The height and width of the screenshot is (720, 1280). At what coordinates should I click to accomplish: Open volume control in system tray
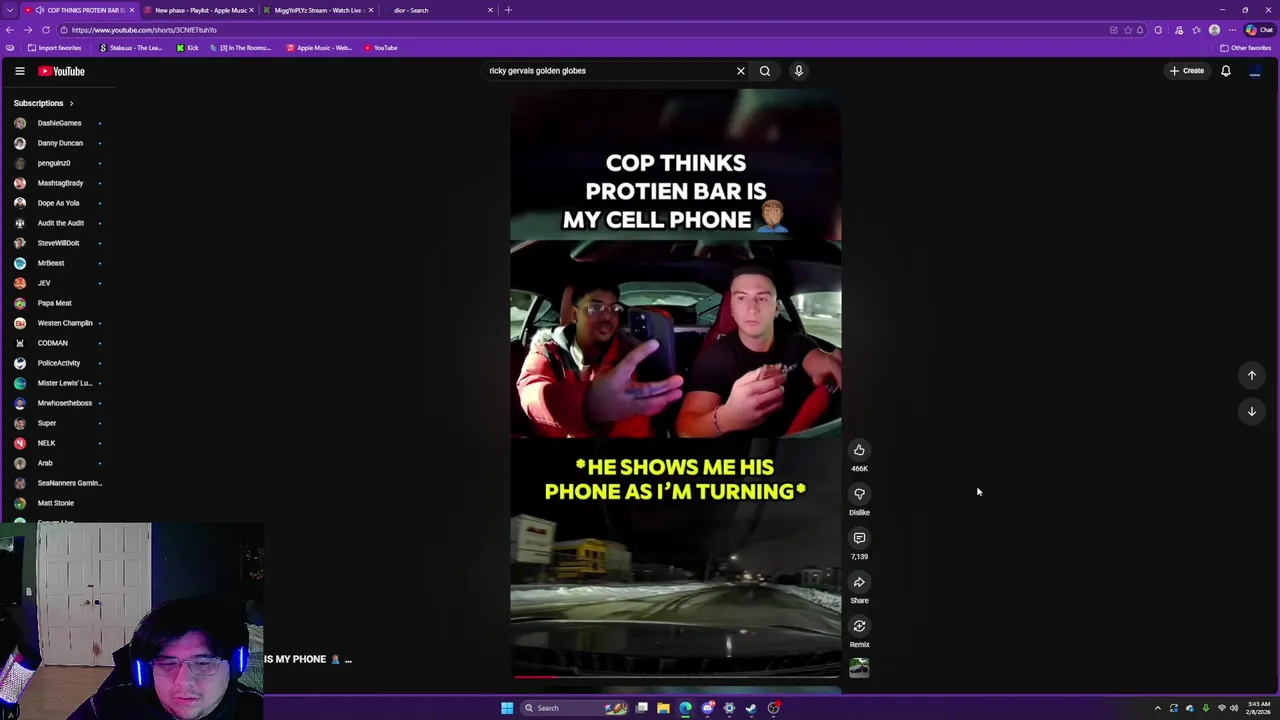pyautogui.click(x=1234, y=708)
